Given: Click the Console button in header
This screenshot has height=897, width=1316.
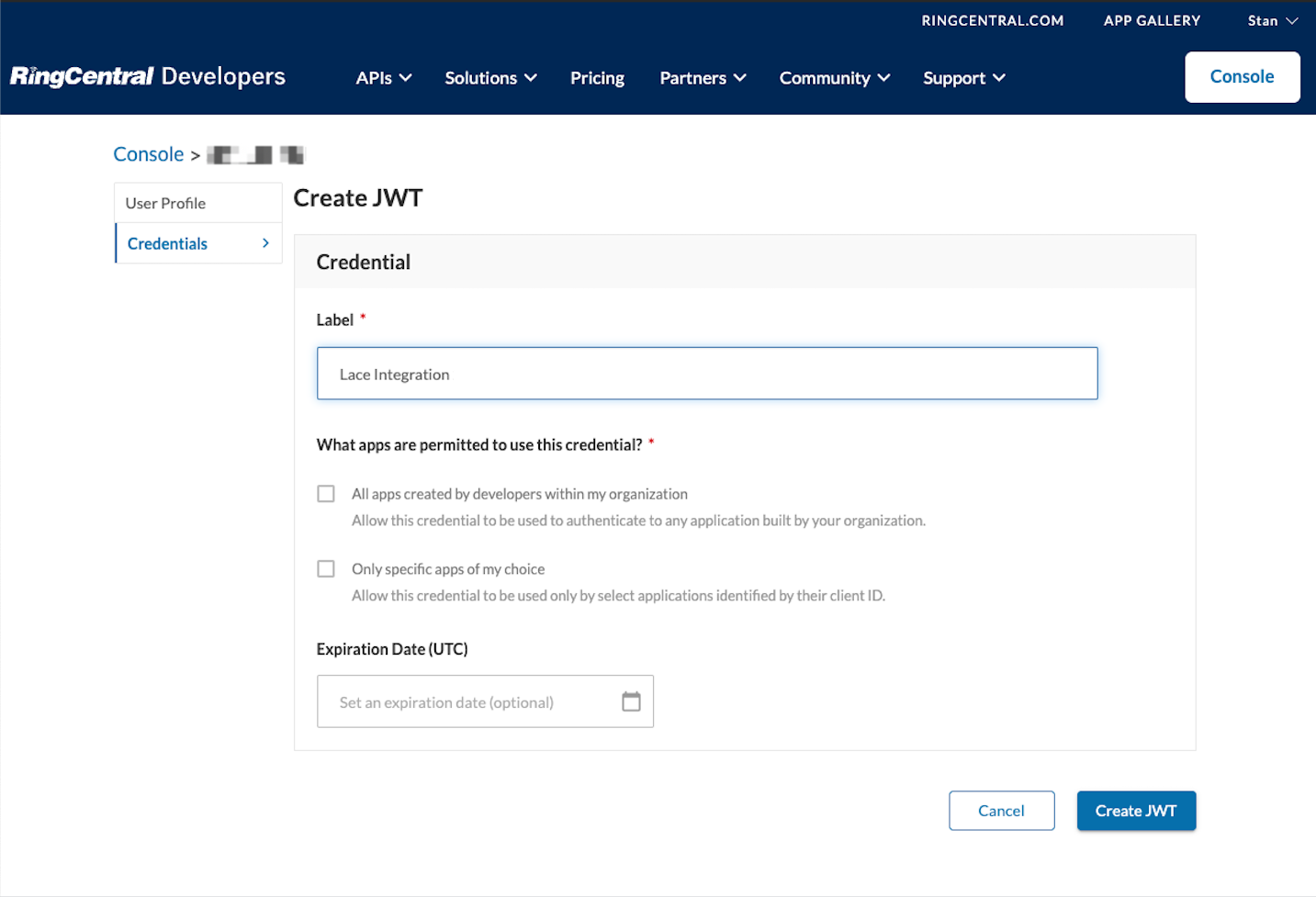Looking at the screenshot, I should pyautogui.click(x=1243, y=77).
